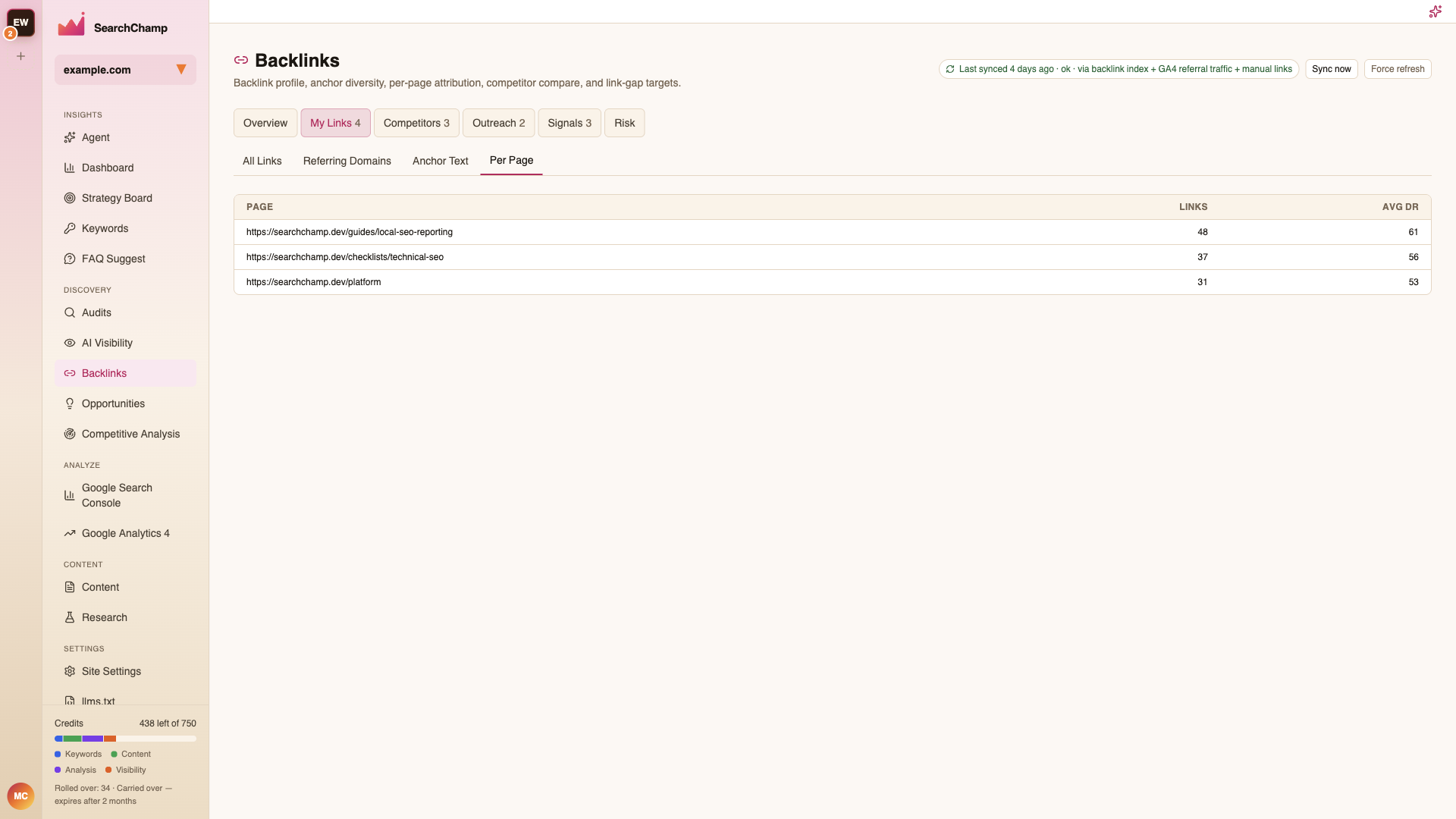1456x819 pixels.
Task: Click the Backlinks heading link icon
Action: [241, 60]
